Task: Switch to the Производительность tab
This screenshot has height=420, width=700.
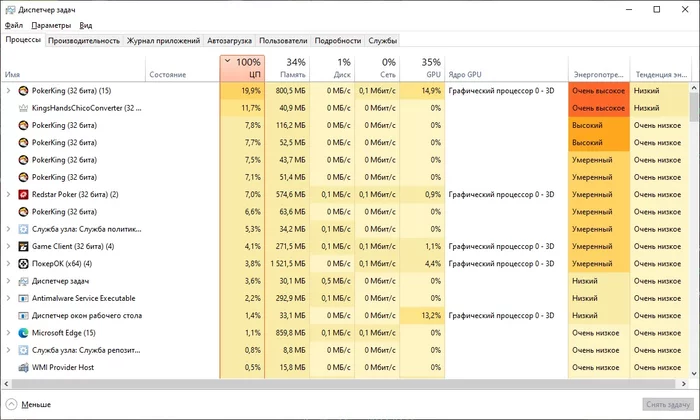Action: click(x=84, y=41)
